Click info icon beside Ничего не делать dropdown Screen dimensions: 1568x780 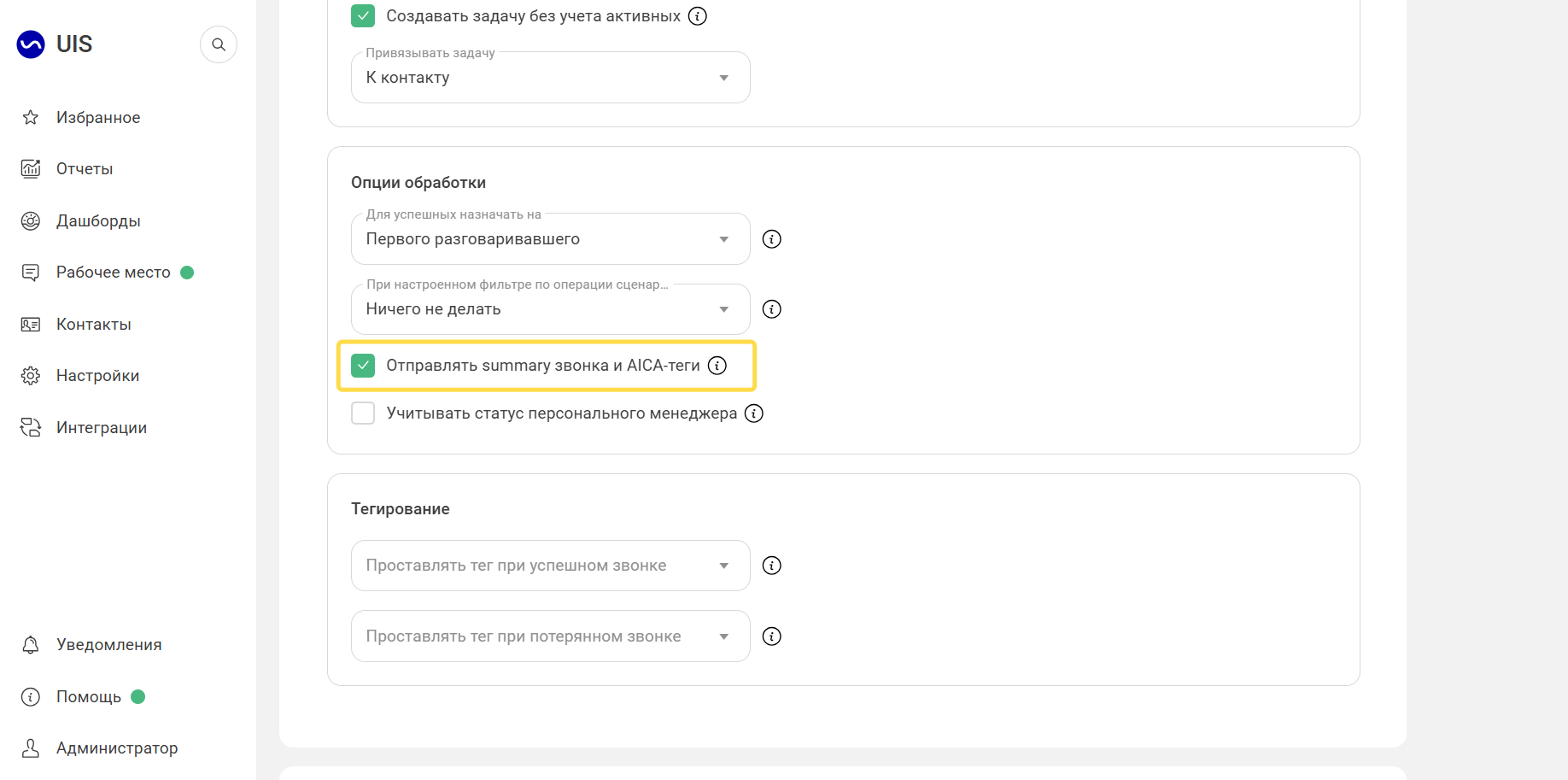pyautogui.click(x=772, y=309)
